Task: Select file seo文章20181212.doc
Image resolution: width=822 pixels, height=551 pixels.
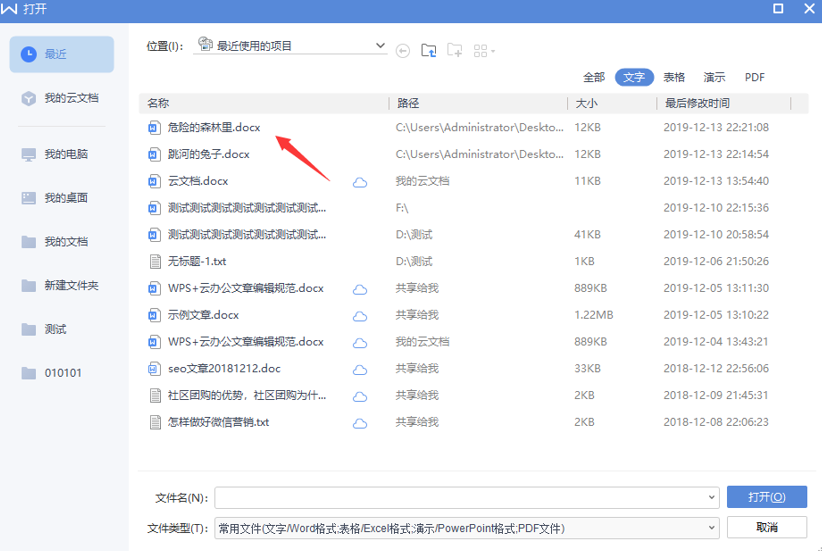Action: [x=224, y=369]
